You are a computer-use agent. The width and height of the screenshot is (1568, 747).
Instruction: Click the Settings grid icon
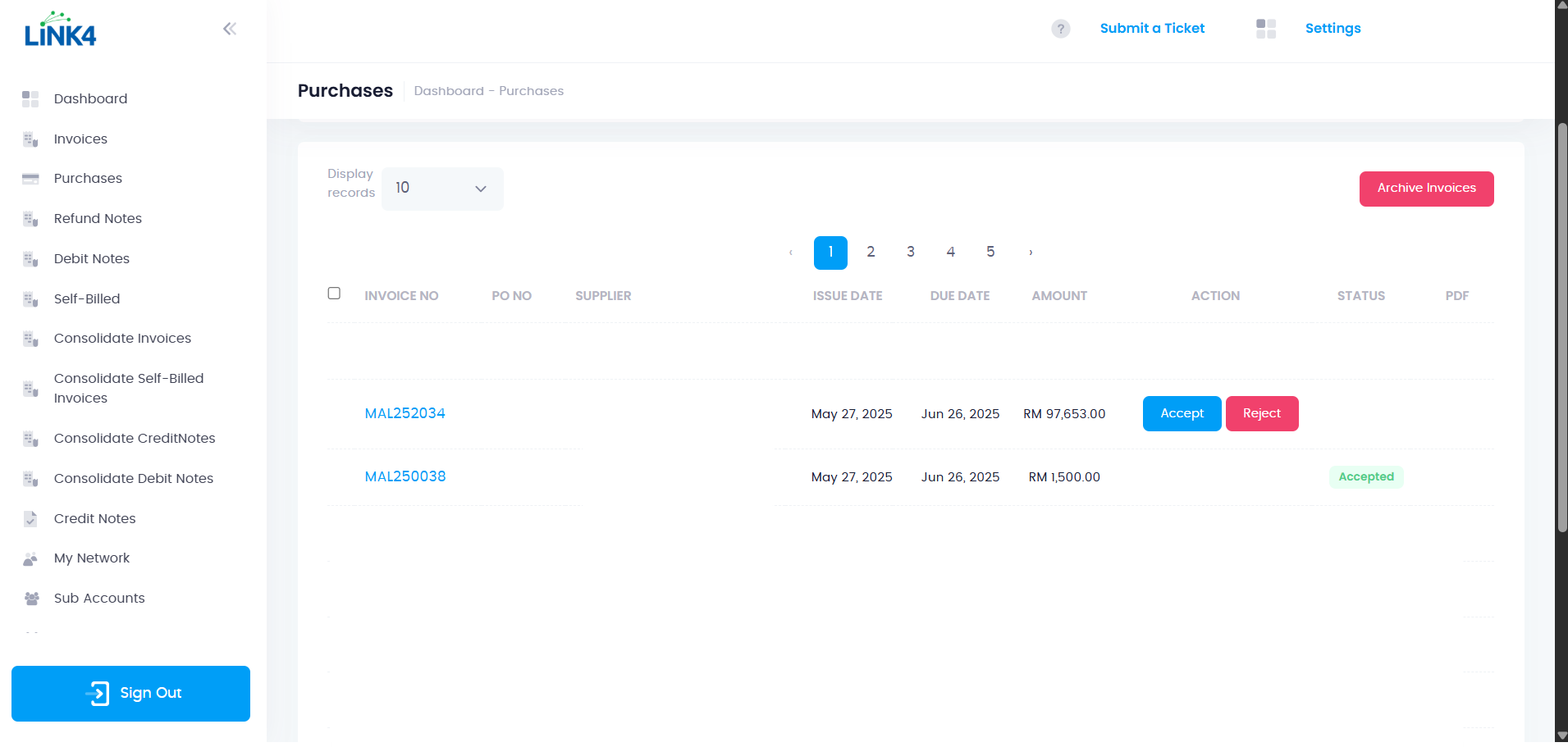1265,29
